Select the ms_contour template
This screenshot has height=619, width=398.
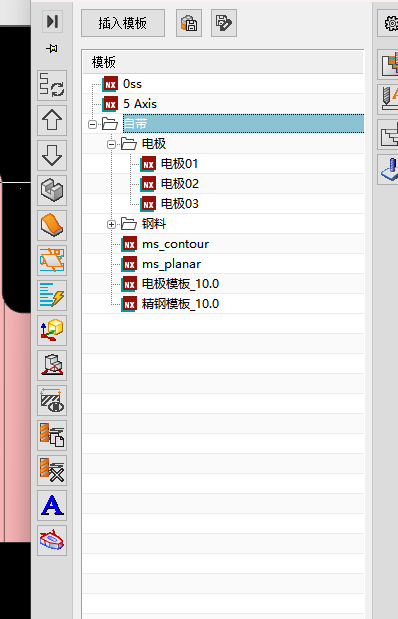pos(175,244)
